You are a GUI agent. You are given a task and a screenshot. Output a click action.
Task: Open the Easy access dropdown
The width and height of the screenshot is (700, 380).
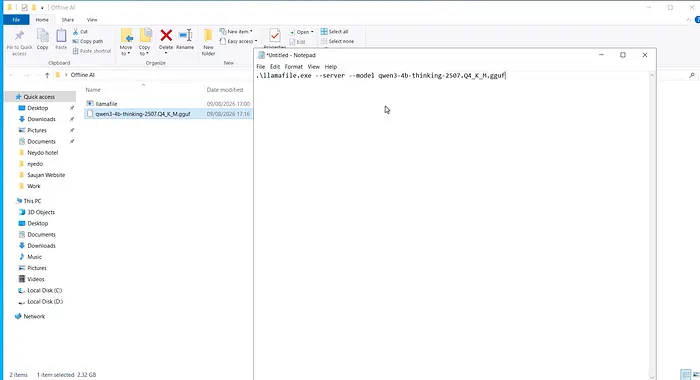point(238,41)
